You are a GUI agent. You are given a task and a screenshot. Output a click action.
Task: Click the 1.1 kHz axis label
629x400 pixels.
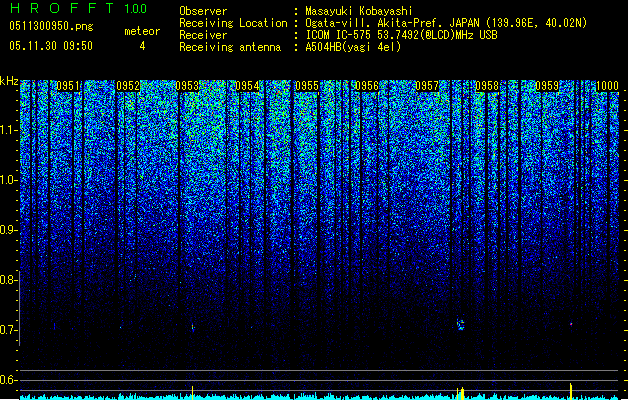click(8, 130)
